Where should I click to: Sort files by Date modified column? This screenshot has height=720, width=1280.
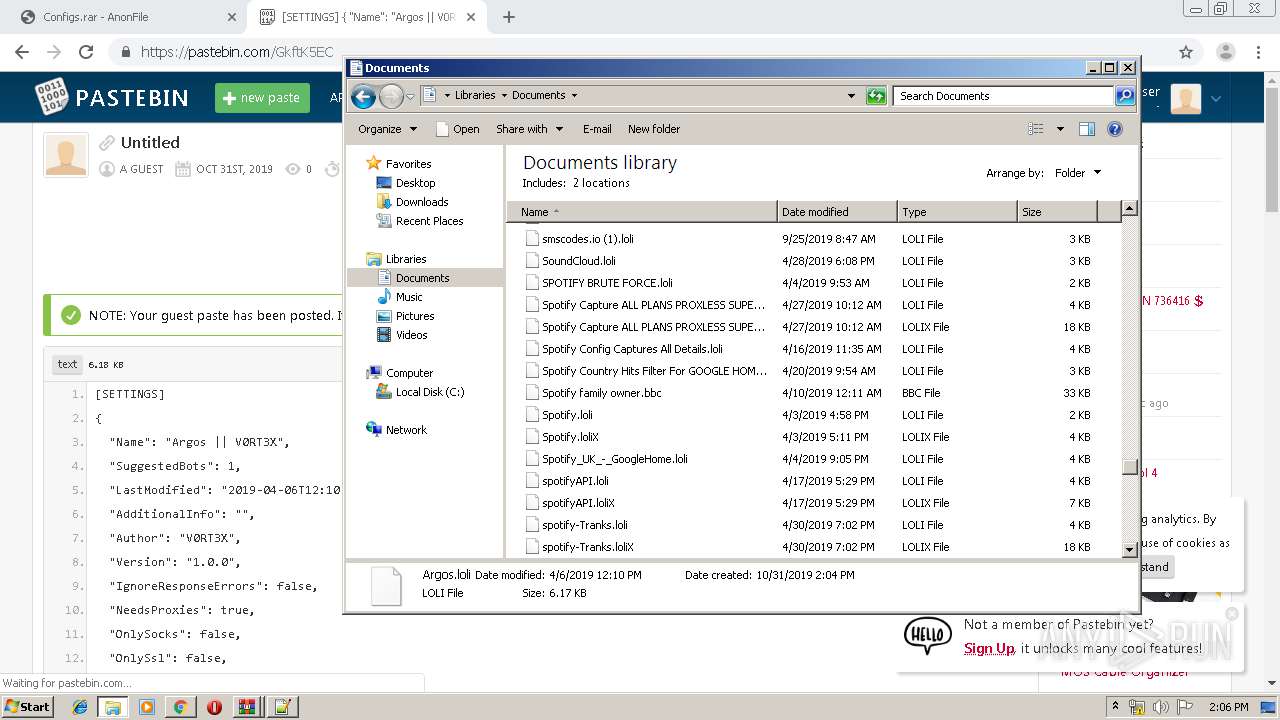coord(837,212)
